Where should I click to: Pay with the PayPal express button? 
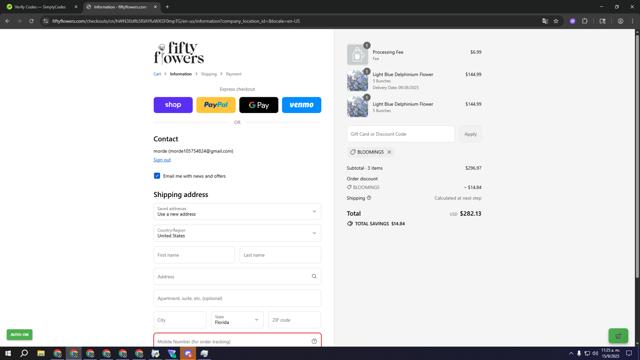coord(216,105)
